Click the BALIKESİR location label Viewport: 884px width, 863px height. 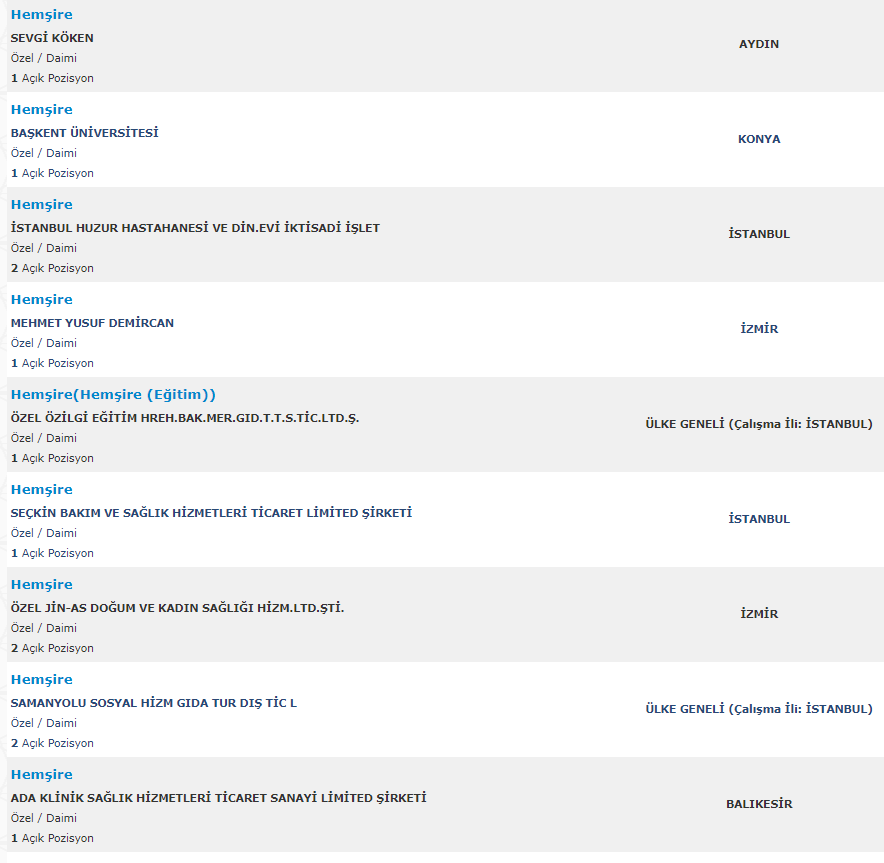click(759, 804)
